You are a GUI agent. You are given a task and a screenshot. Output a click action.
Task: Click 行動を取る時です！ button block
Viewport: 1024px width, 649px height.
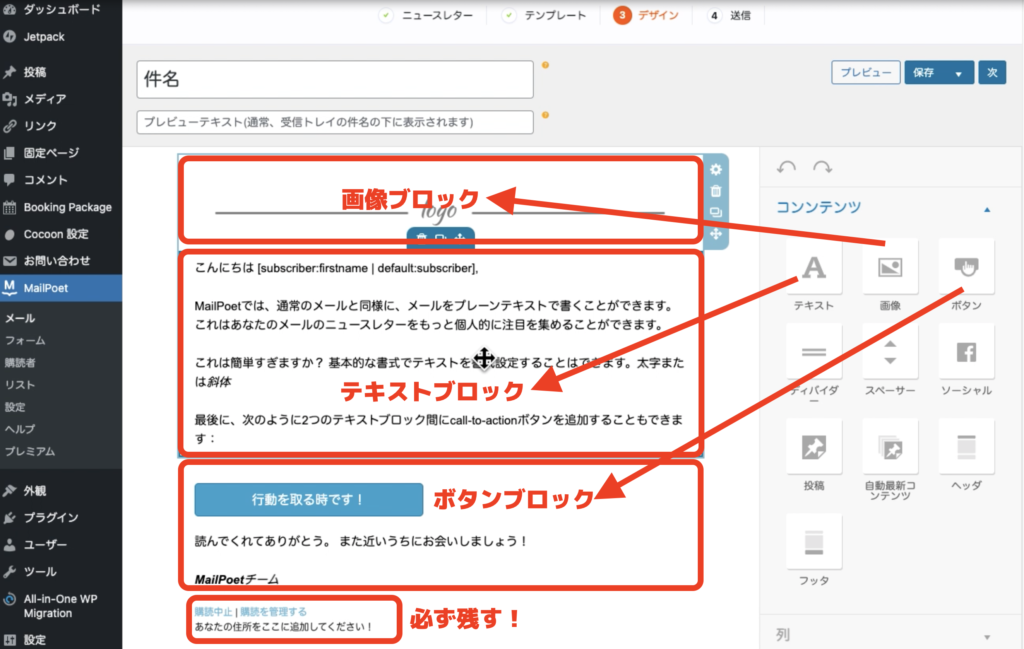pos(309,499)
